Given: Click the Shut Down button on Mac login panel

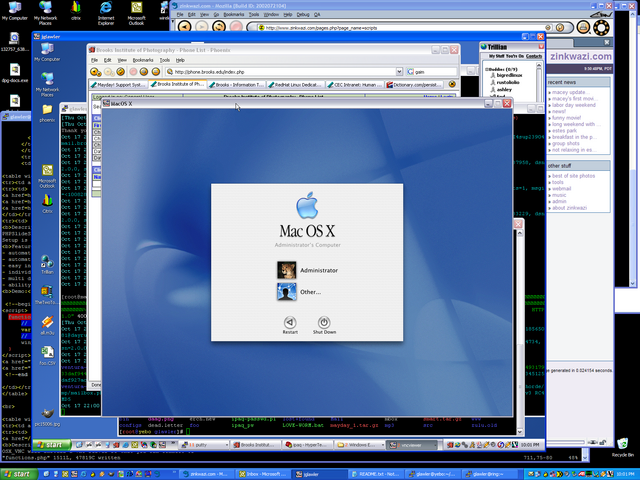Looking at the screenshot, I should point(324,325).
